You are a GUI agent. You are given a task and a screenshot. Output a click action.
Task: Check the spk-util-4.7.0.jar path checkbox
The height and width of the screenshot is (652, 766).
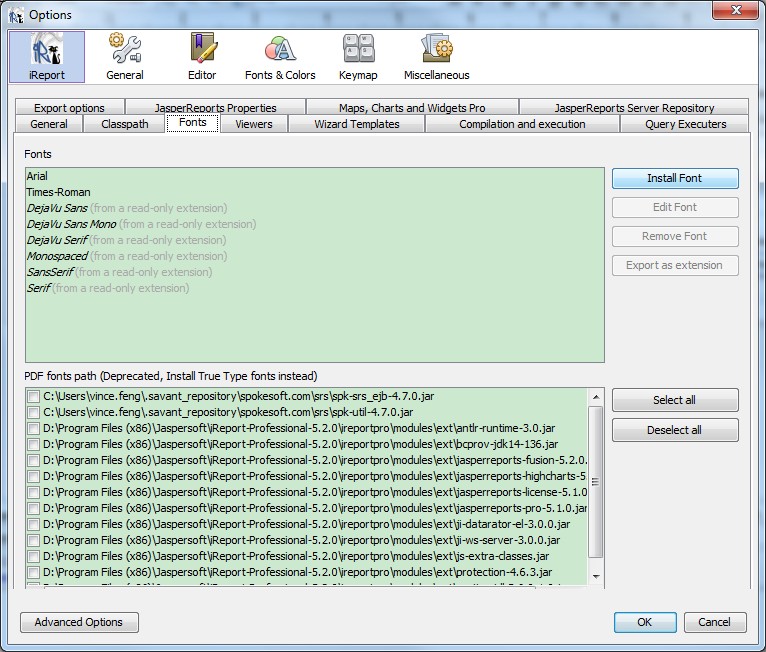(33, 413)
